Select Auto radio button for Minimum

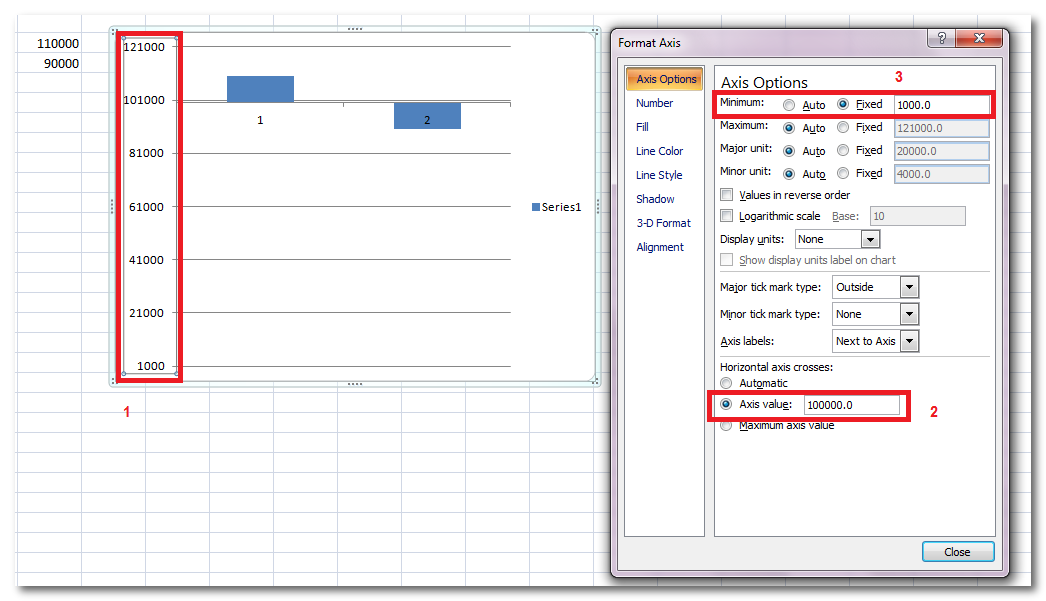tap(790, 105)
